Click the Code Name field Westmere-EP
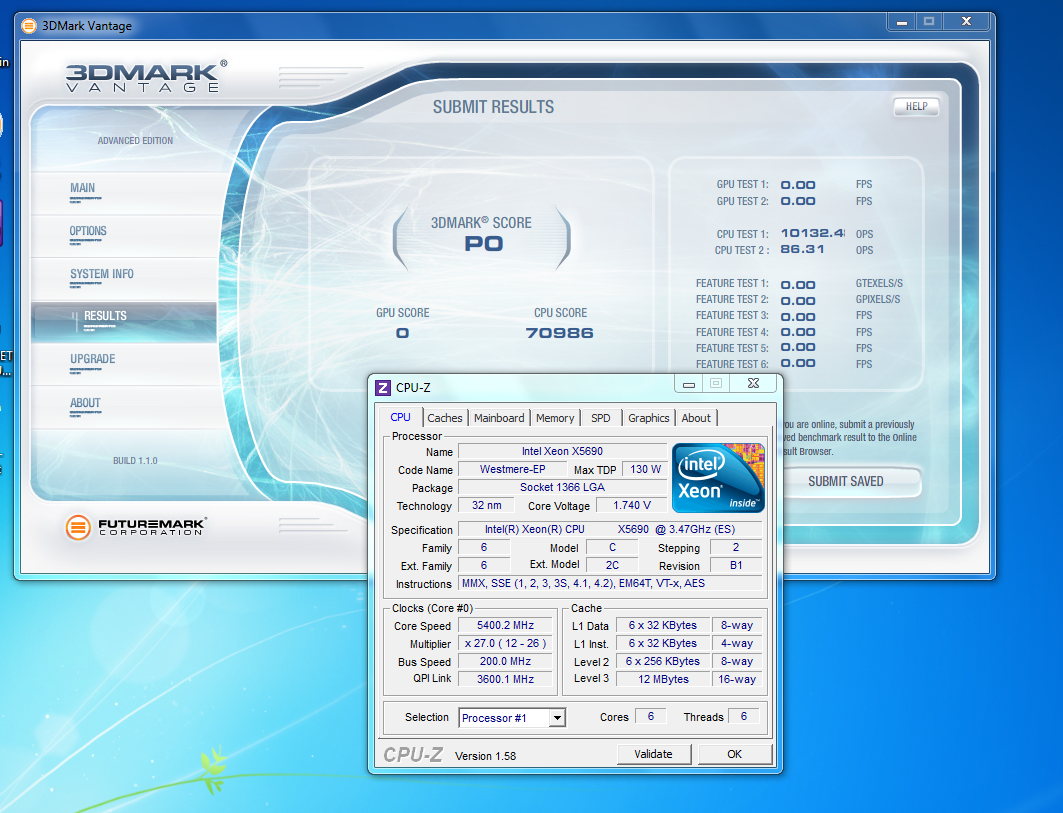 pyautogui.click(x=513, y=469)
